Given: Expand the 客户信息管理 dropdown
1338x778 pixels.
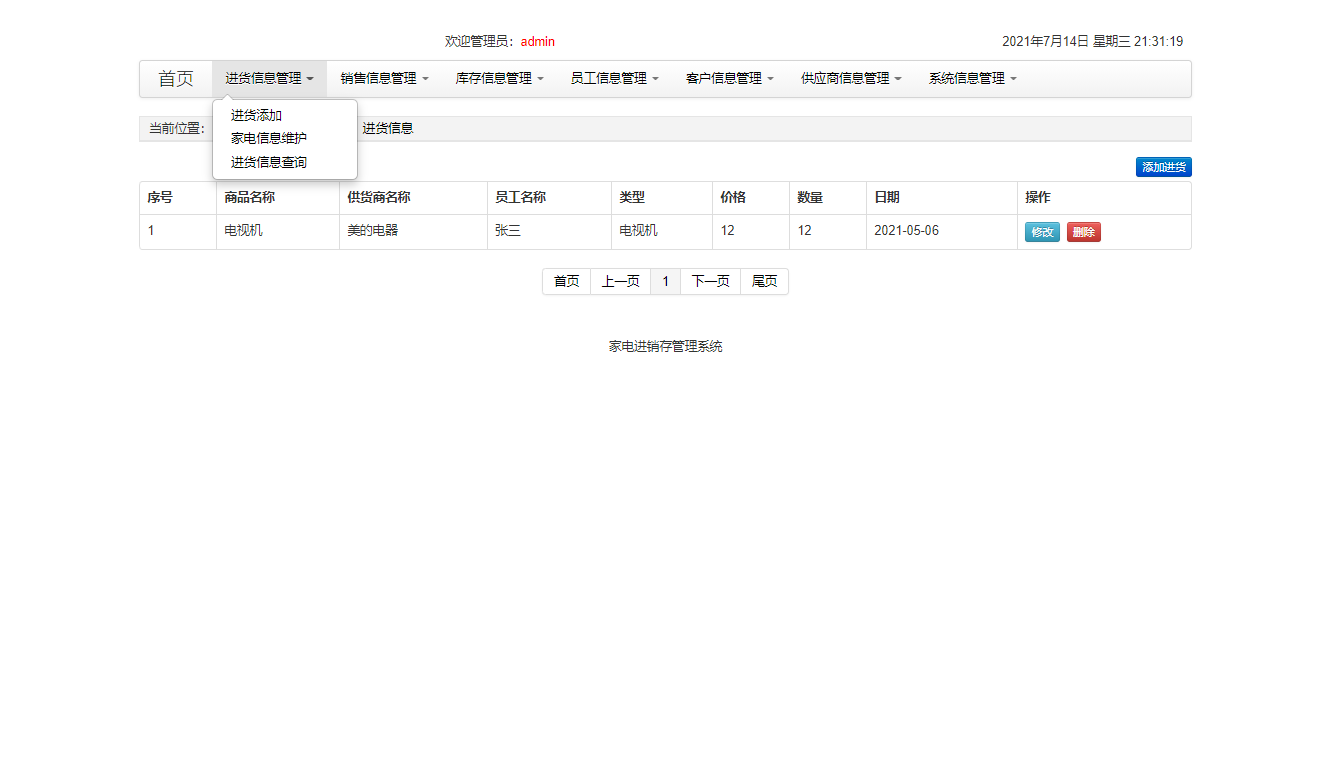Looking at the screenshot, I should click(729, 78).
